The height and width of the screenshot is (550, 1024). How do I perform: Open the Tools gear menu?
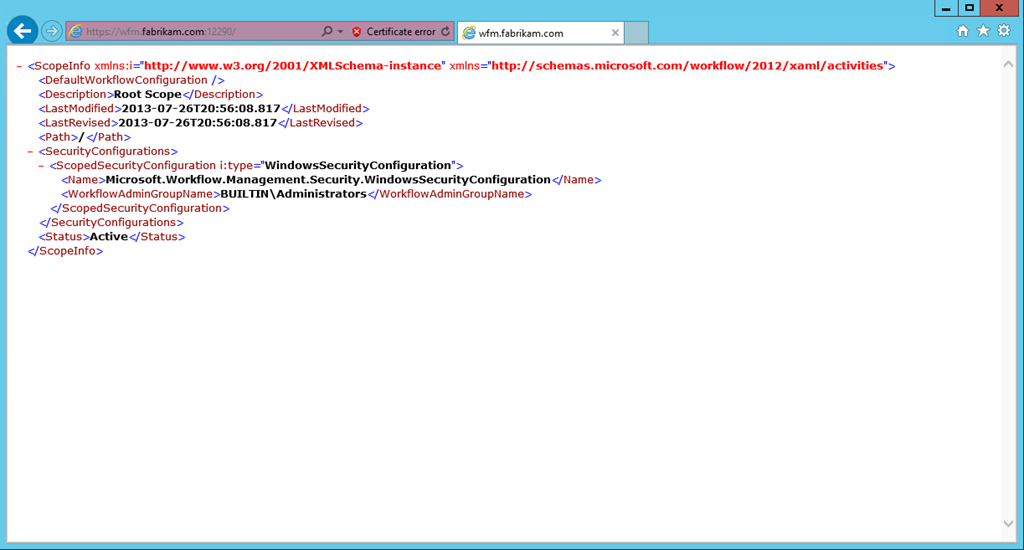[1004, 31]
